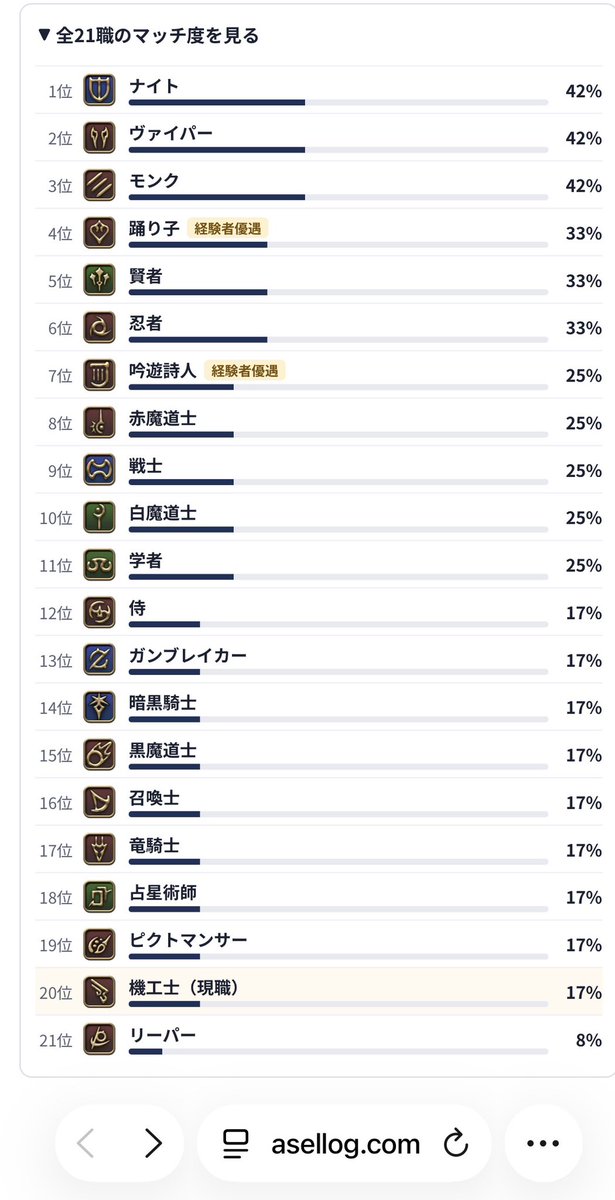Click the 経験者優遇 badge beside 吟遊詩人

245,370
